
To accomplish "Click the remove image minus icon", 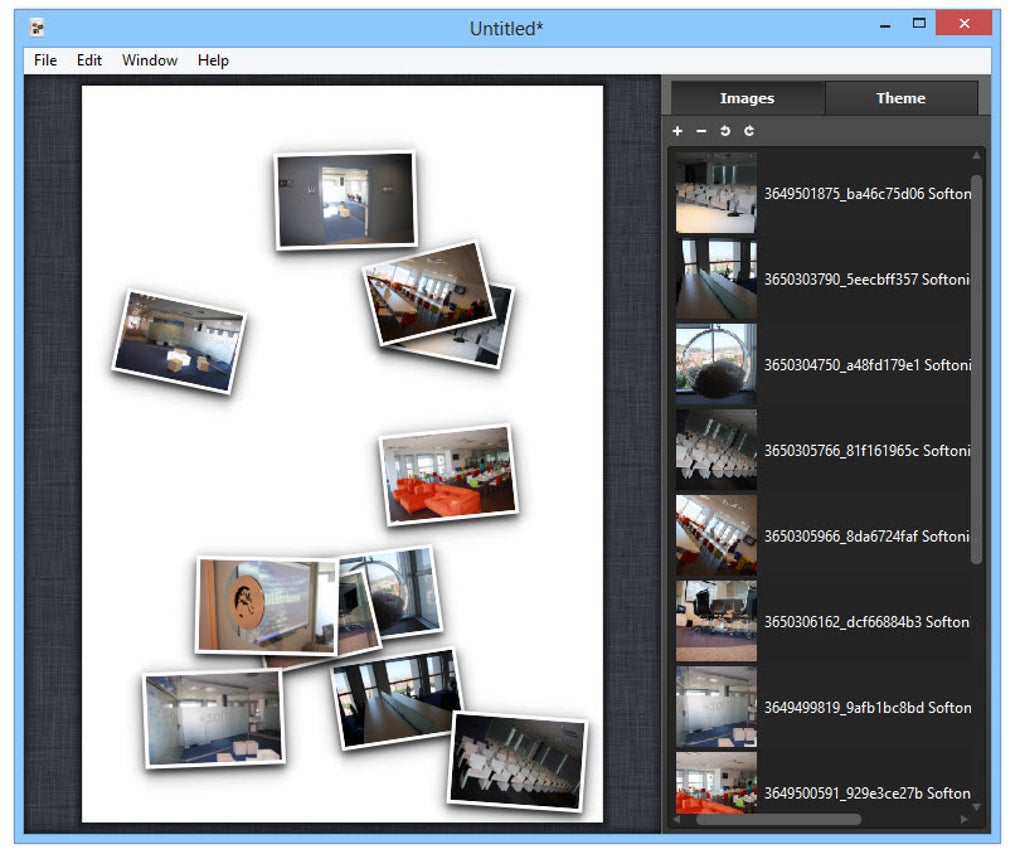I will pos(701,131).
